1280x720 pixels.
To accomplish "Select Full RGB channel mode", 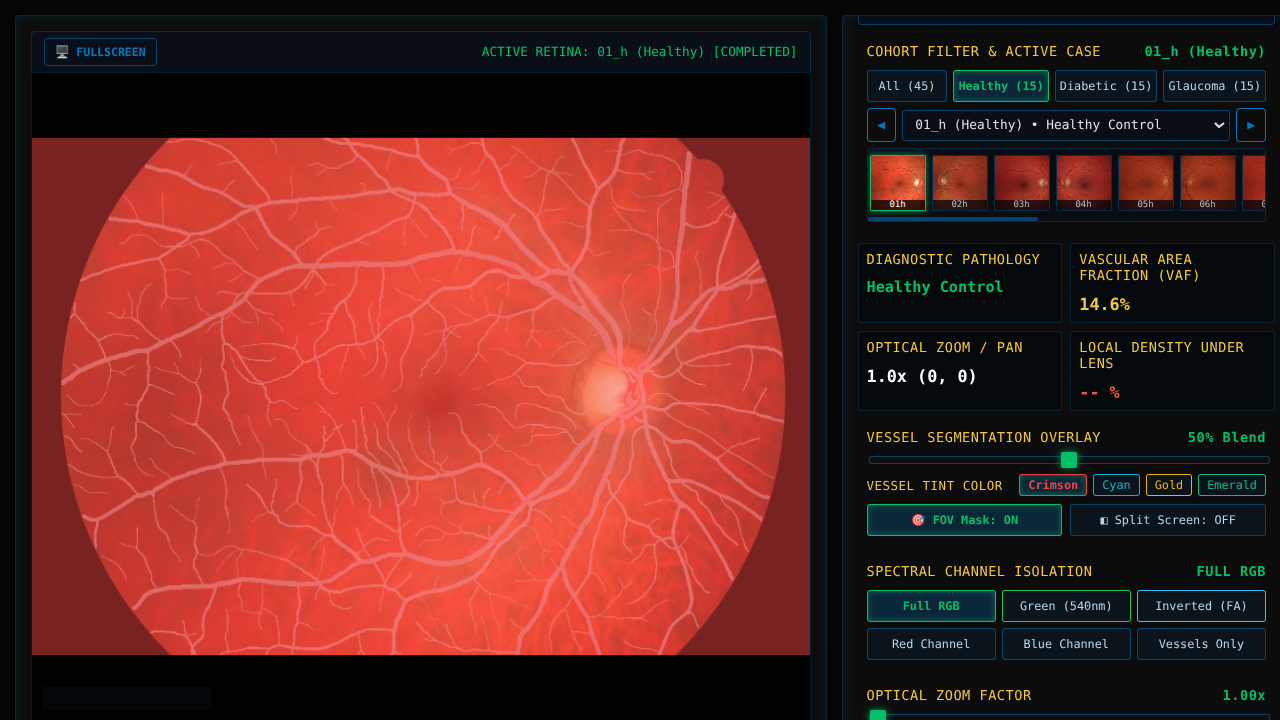I will [931, 606].
